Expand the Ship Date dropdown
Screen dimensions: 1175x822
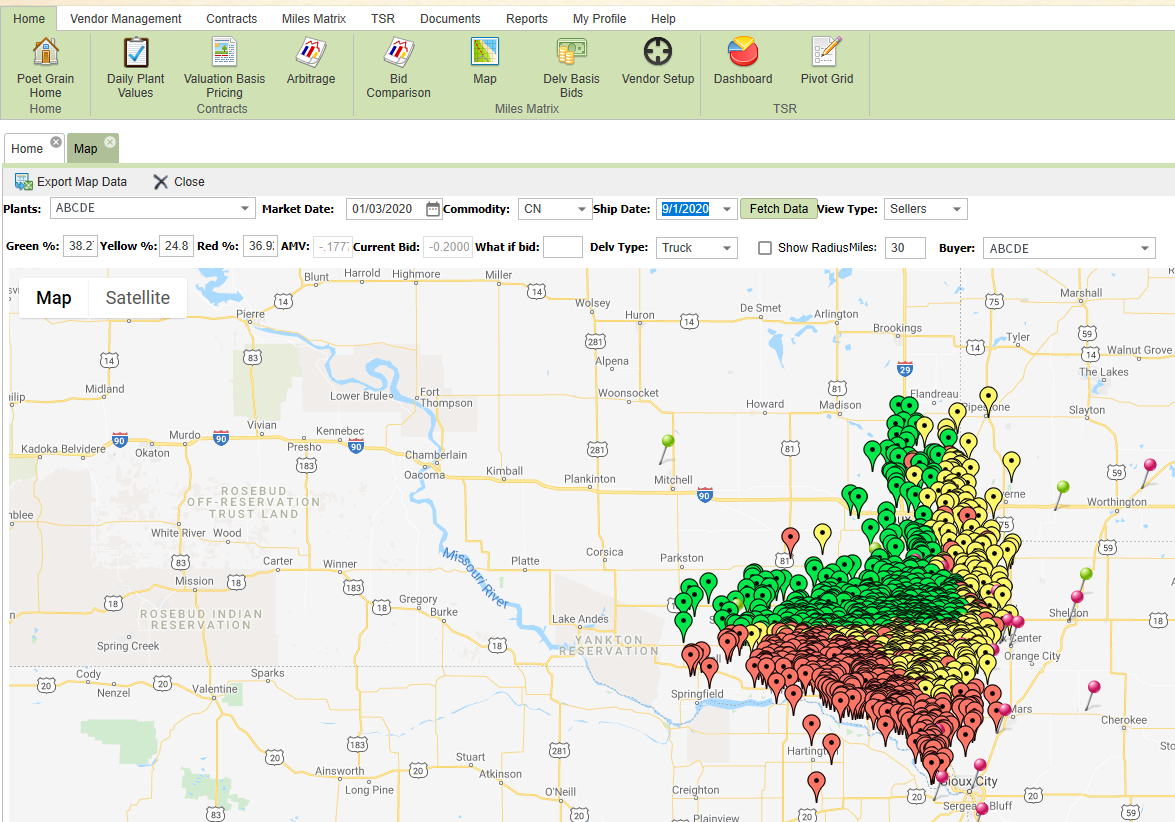coord(726,209)
